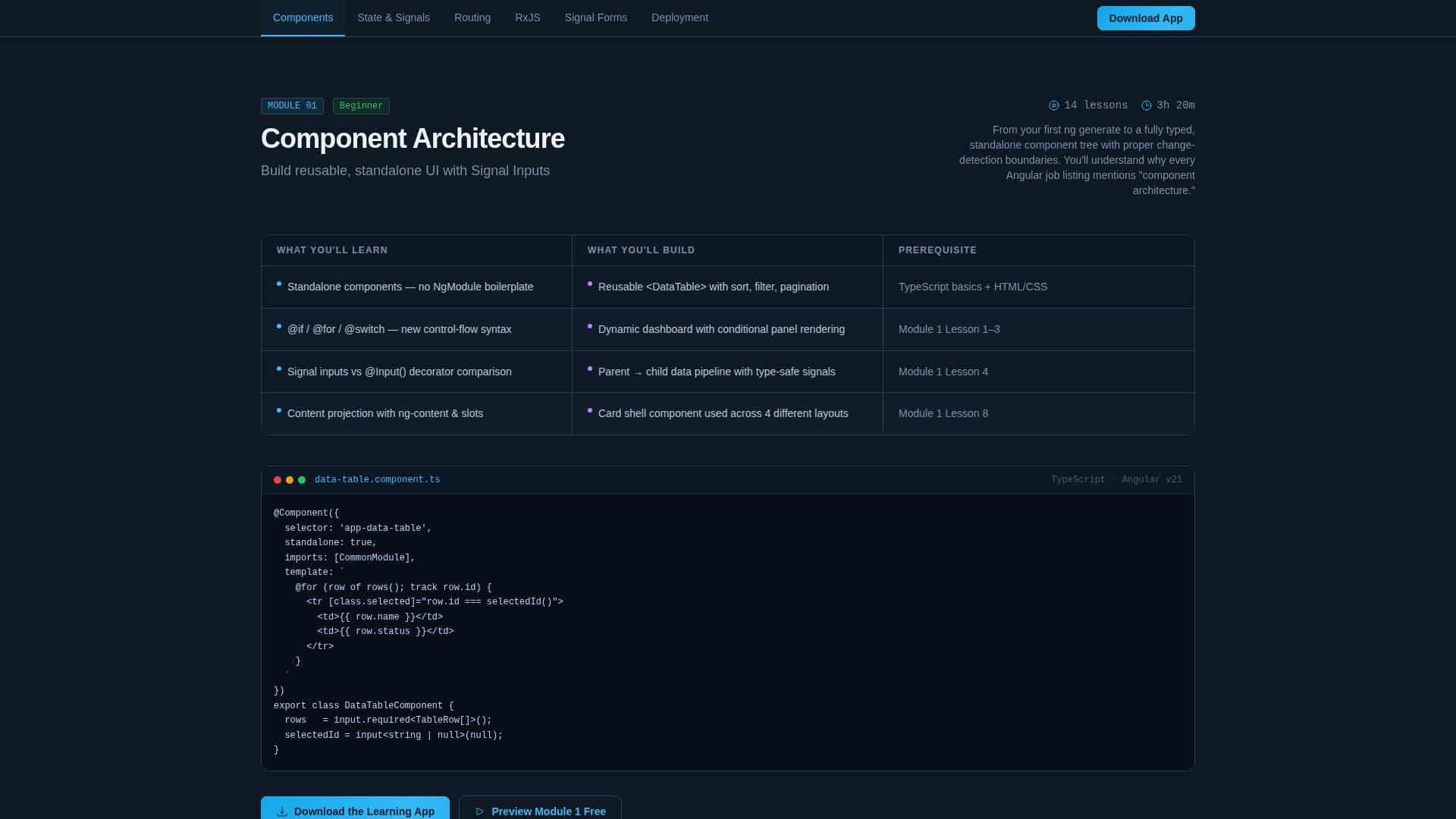The width and height of the screenshot is (1456, 819).
Task: Open the Signal Forms tab
Action: [595, 17]
